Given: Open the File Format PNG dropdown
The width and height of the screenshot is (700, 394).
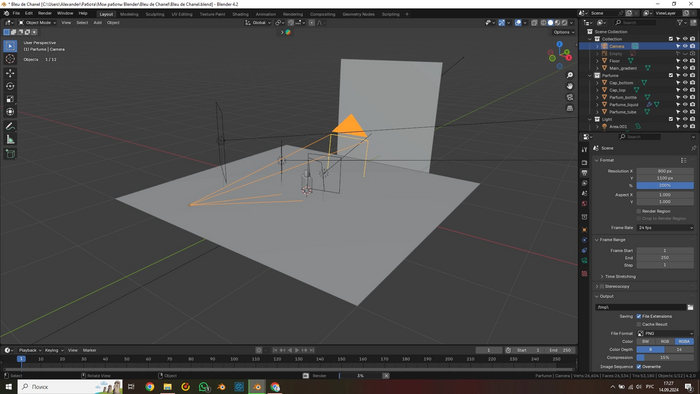Looking at the screenshot, I should point(665,333).
